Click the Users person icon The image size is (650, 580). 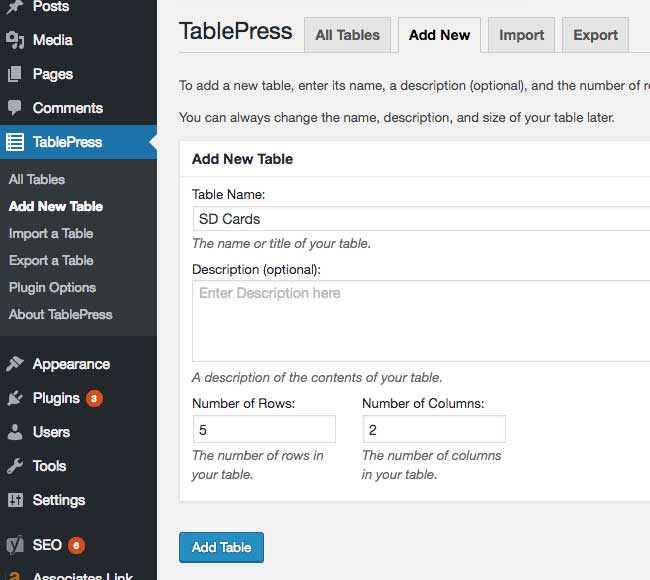coord(15,432)
